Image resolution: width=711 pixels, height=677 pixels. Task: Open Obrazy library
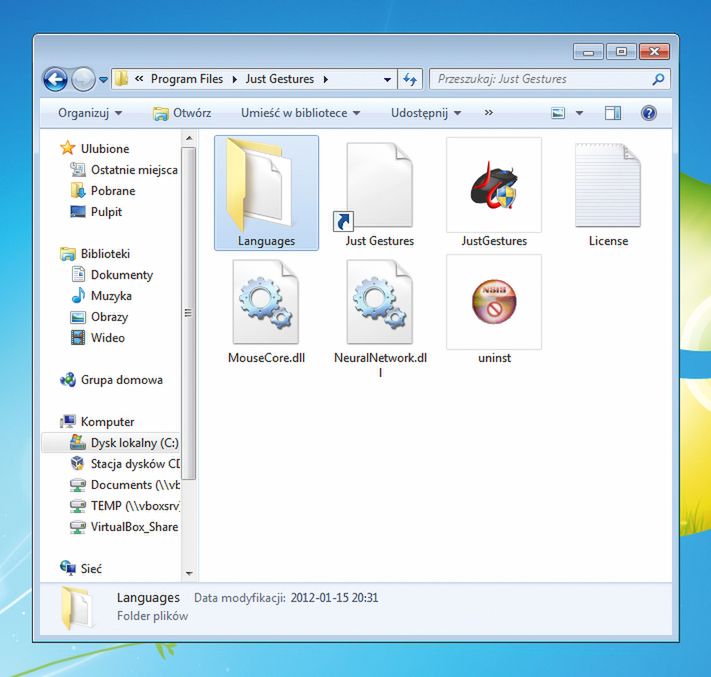pos(99,317)
